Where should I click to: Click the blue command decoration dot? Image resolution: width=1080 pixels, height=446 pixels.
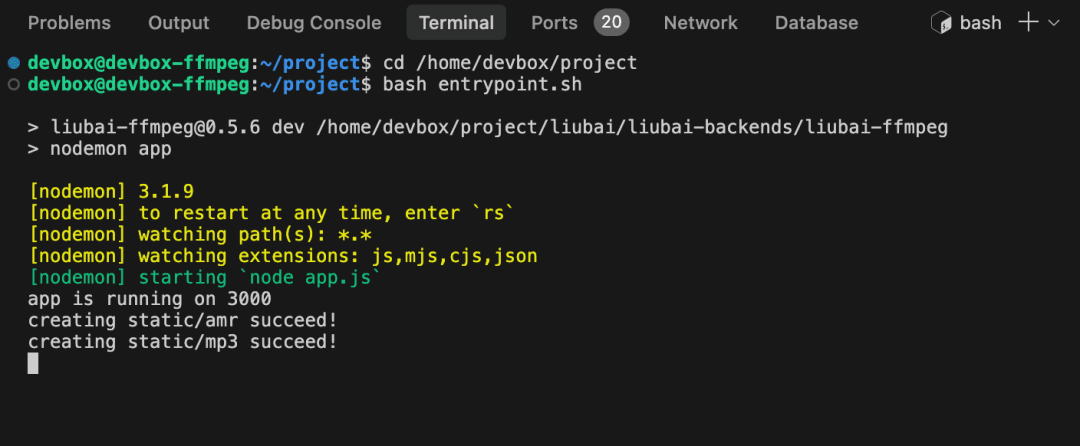(13, 63)
